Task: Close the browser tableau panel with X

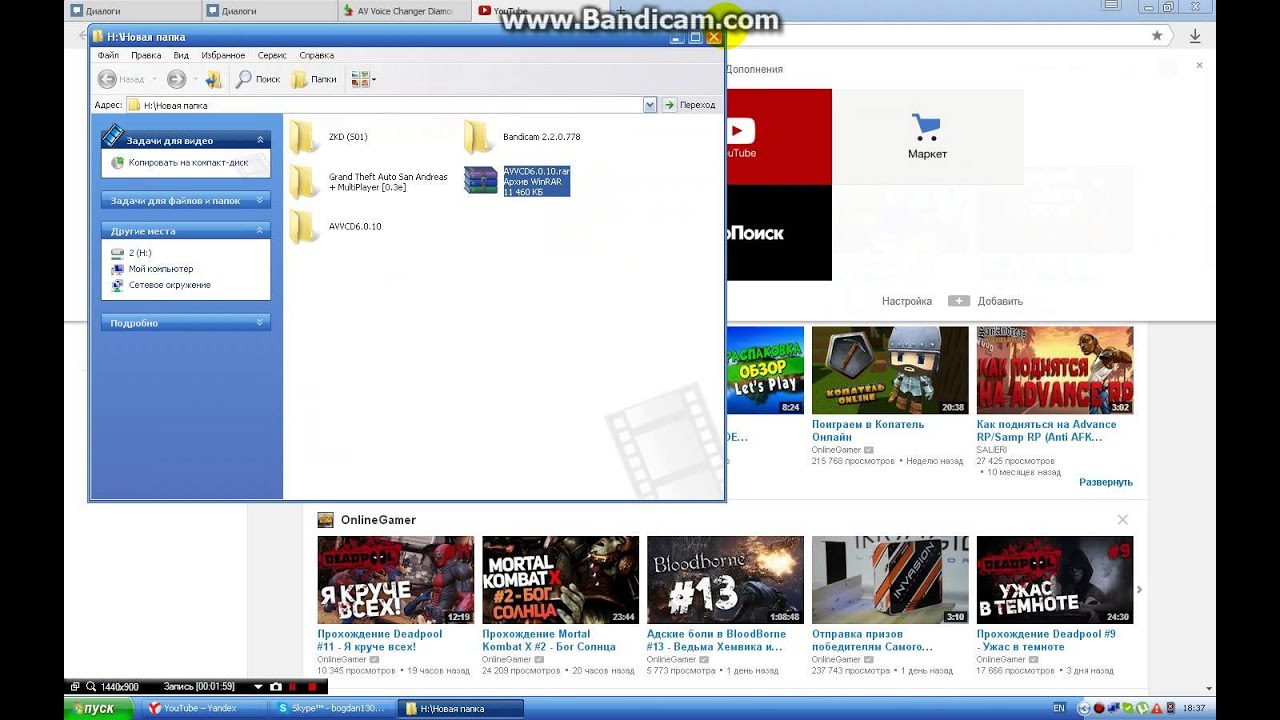Action: pyautogui.click(x=1200, y=66)
